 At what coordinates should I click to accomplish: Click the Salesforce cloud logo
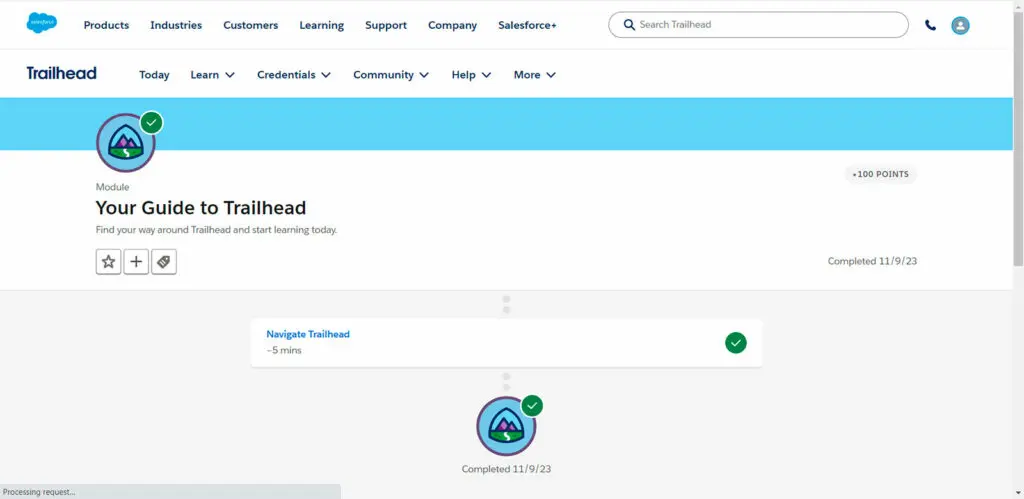click(x=42, y=23)
